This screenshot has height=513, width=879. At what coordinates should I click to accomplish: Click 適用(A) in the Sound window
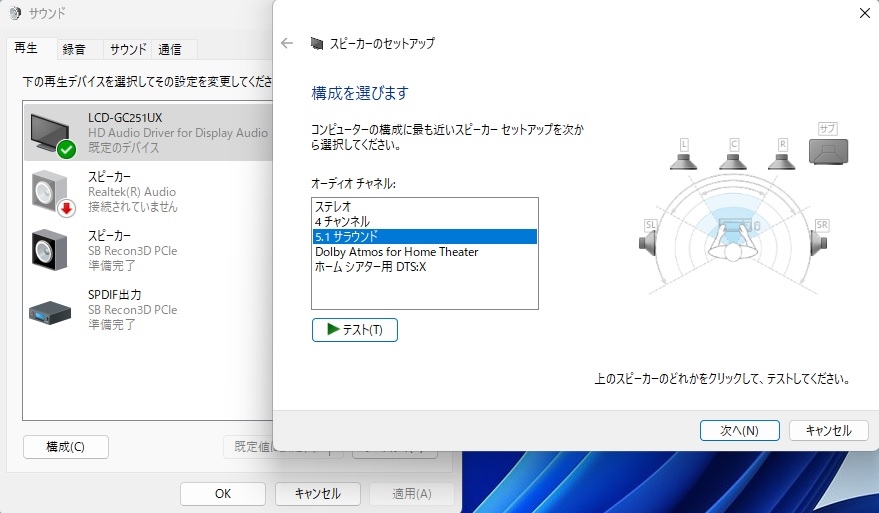[x=411, y=493]
